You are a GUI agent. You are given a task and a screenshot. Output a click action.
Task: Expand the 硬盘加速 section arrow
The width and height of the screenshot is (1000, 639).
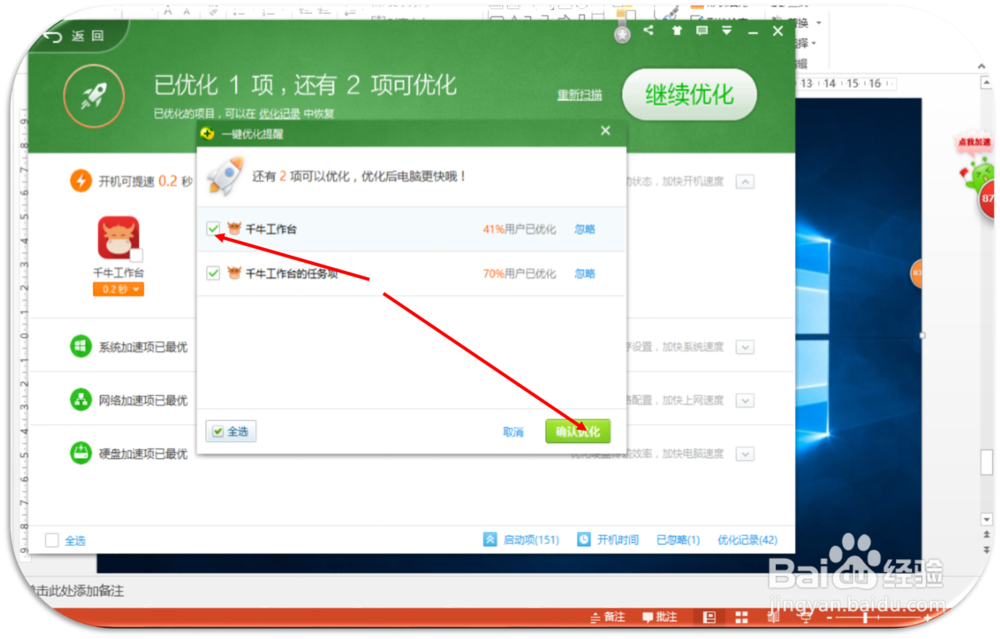point(745,454)
